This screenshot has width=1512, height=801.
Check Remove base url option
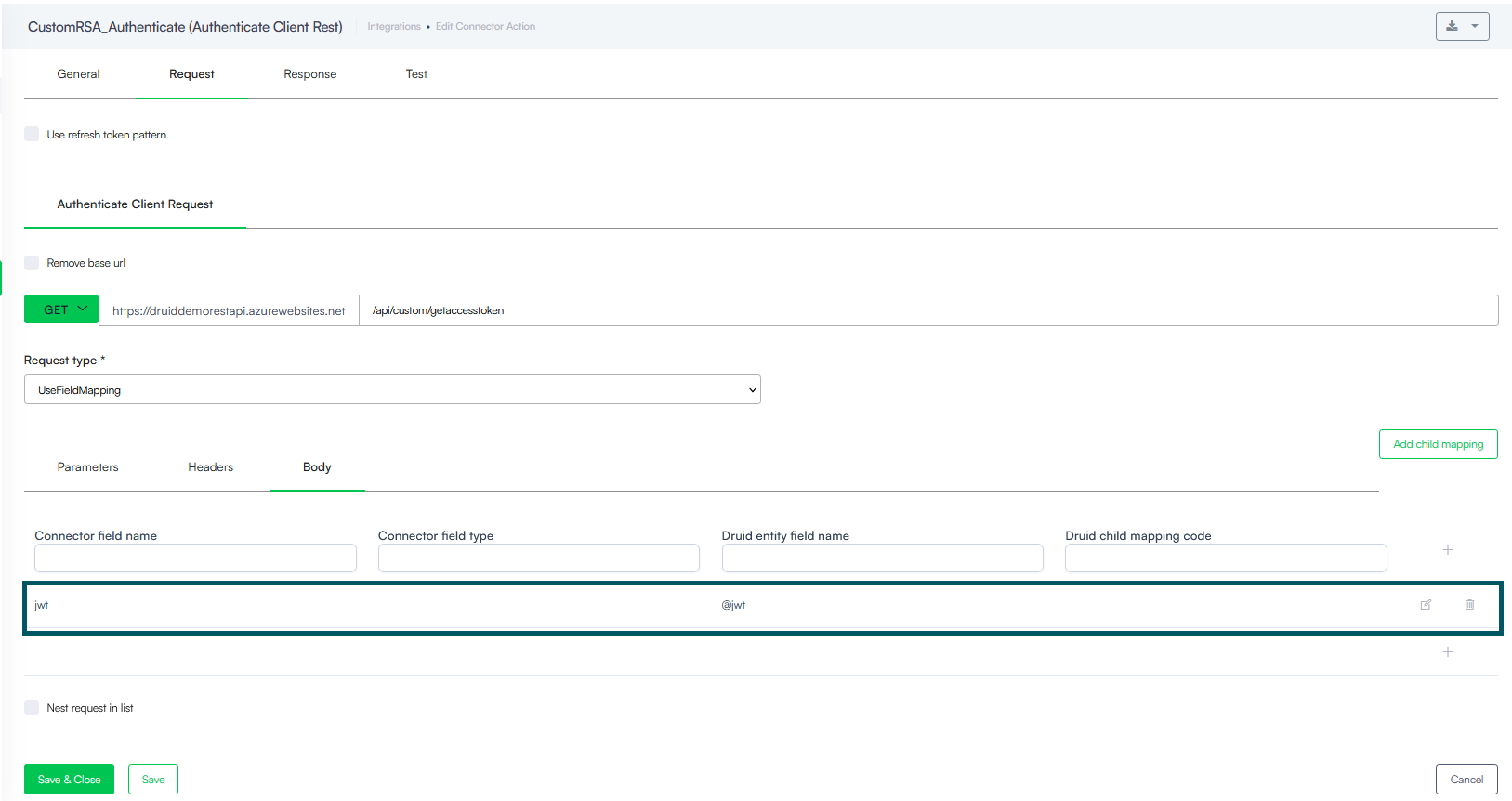pos(32,263)
